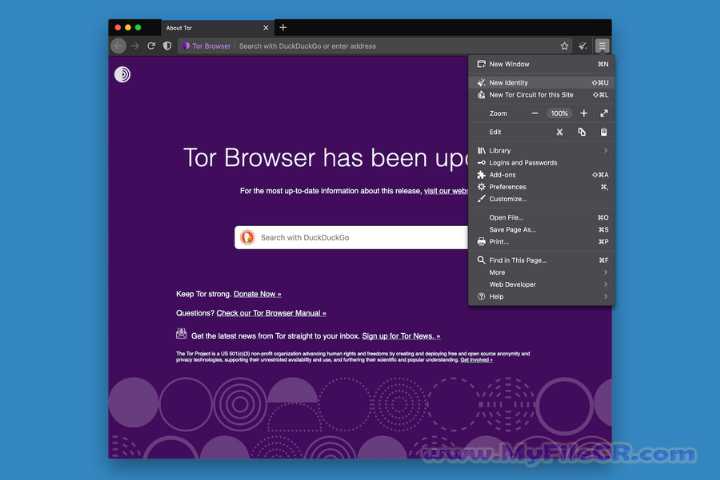Expand the Help submenu
Screen dimensions: 720x480
pyautogui.click(x=541, y=297)
